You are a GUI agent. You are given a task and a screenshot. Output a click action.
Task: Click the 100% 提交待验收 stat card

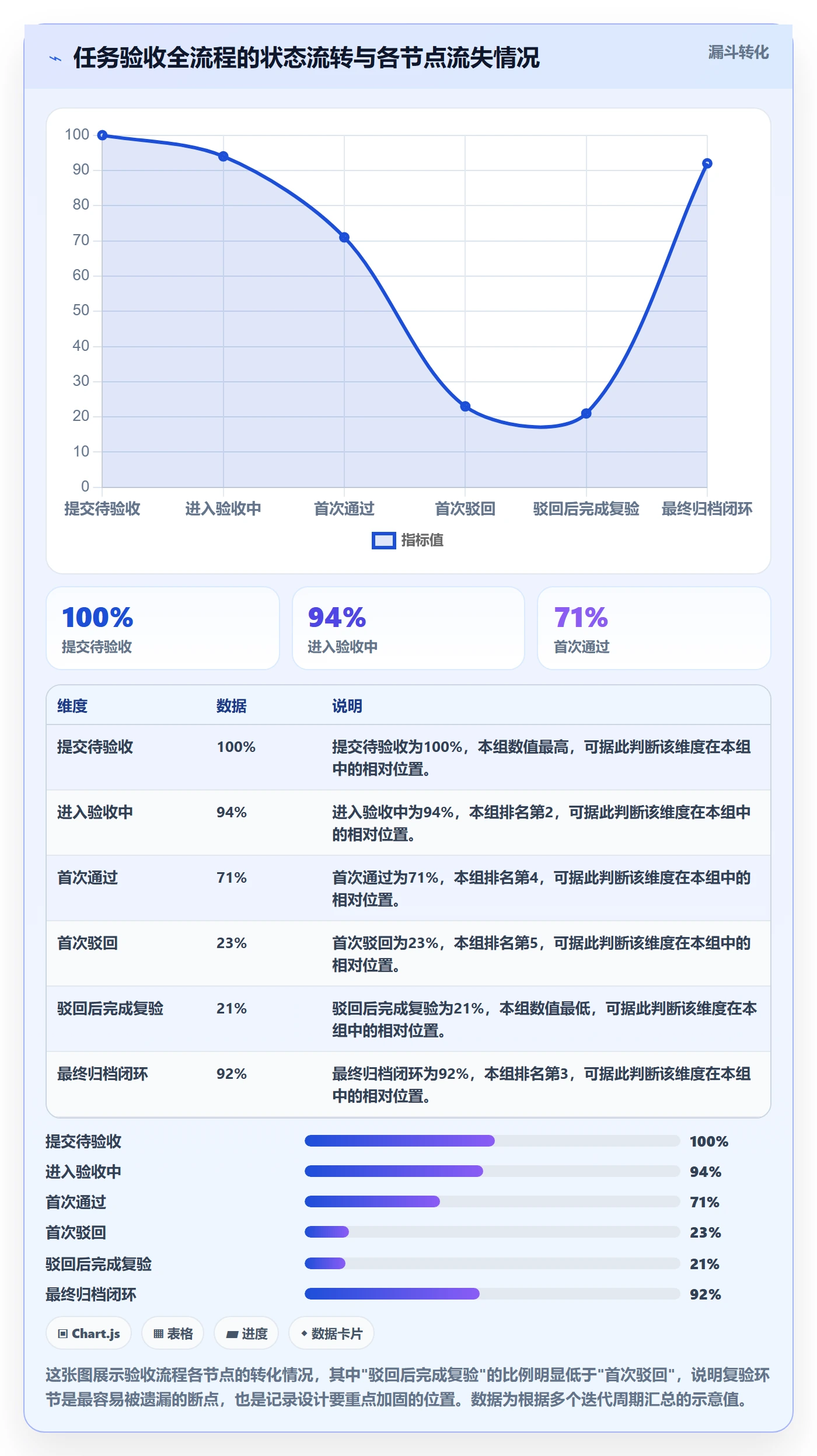pos(163,628)
